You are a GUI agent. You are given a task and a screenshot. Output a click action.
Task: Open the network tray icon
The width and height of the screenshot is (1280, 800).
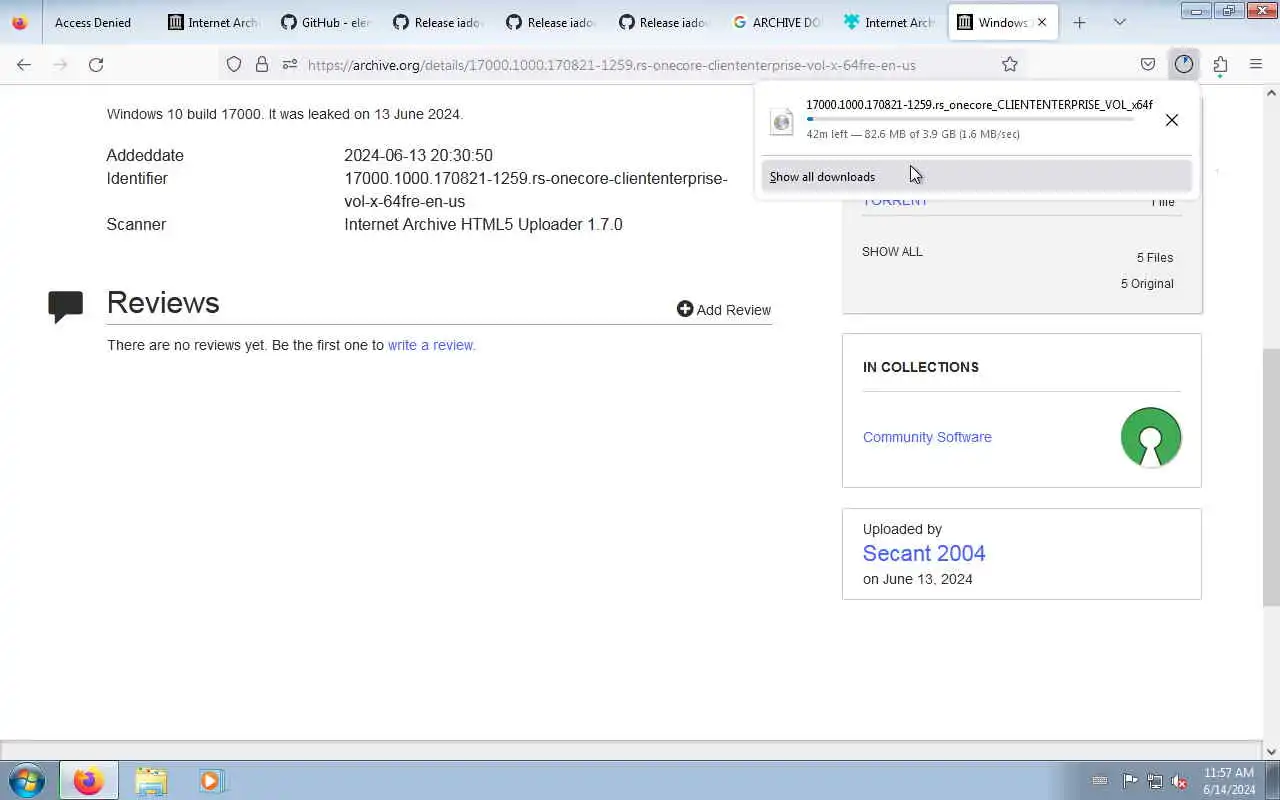click(x=1155, y=781)
